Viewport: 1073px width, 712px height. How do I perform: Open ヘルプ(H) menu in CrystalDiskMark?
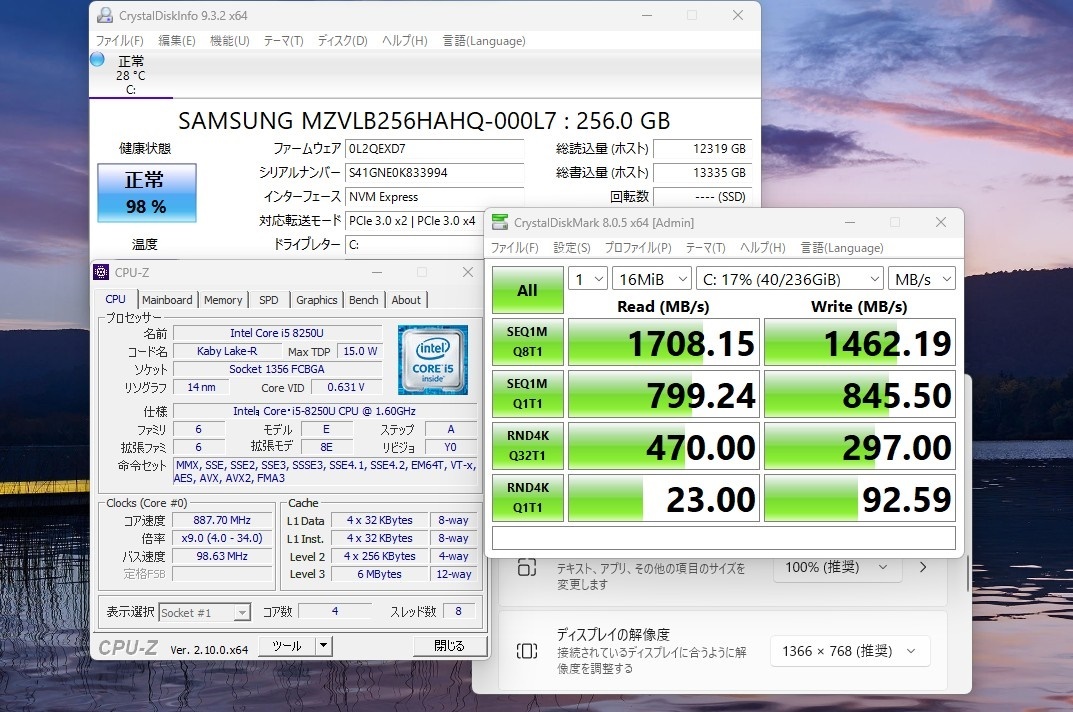pyautogui.click(x=762, y=248)
